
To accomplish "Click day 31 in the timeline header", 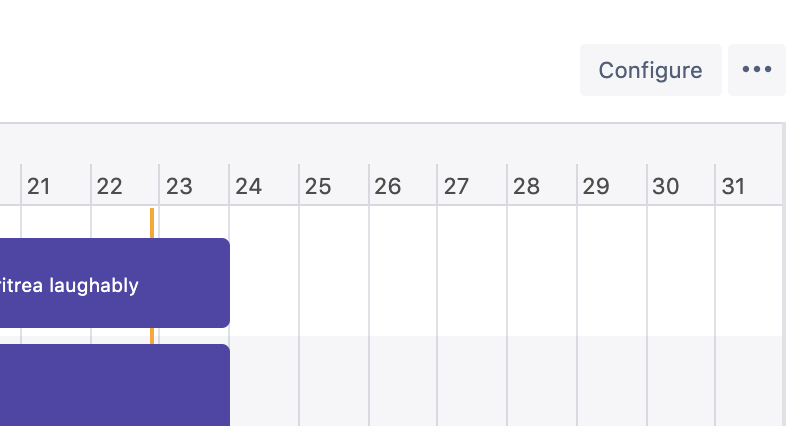I will (x=734, y=186).
